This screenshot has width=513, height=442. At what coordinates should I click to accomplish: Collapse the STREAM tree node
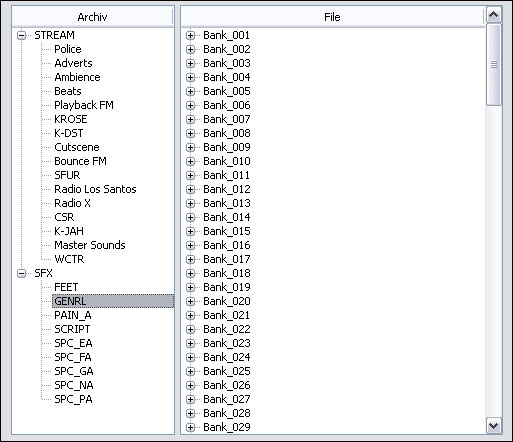pos(21,35)
